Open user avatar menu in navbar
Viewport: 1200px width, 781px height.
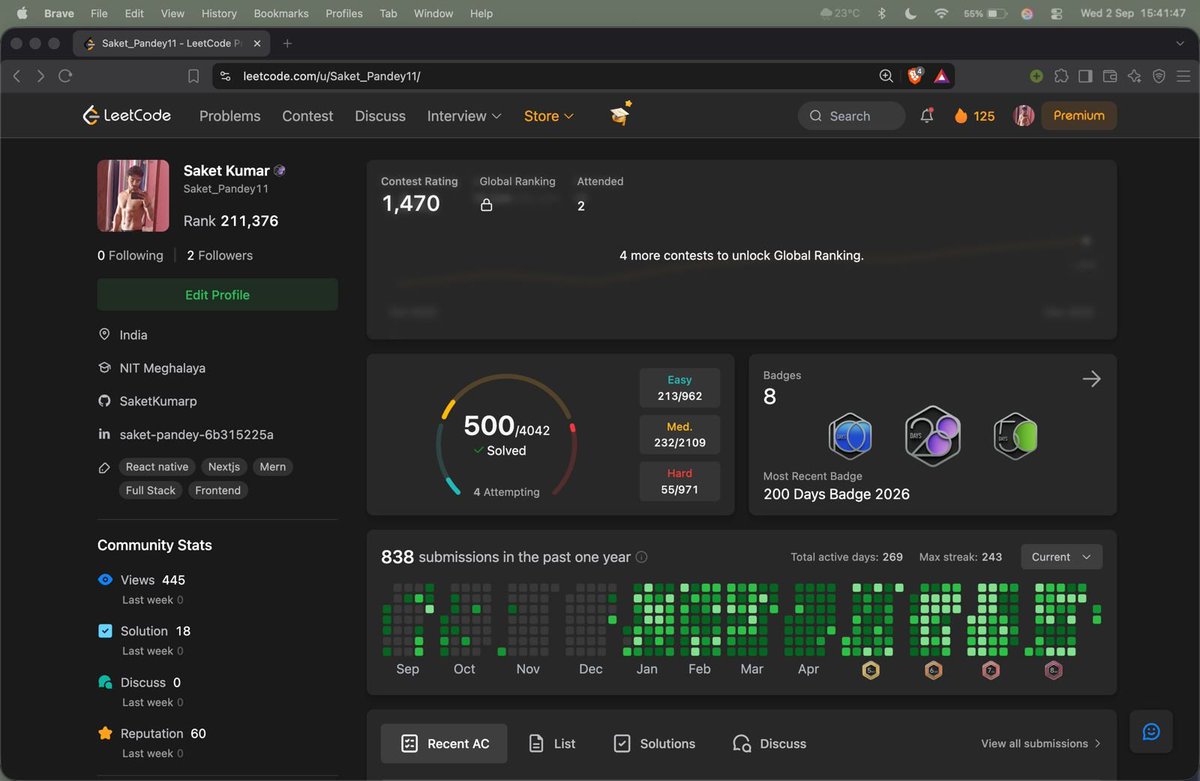tap(1024, 116)
